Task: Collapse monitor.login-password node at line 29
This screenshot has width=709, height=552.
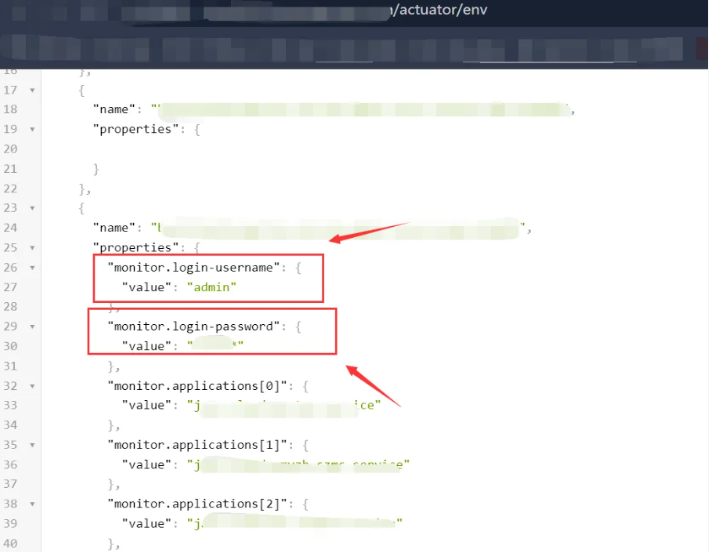Action: pos(32,326)
